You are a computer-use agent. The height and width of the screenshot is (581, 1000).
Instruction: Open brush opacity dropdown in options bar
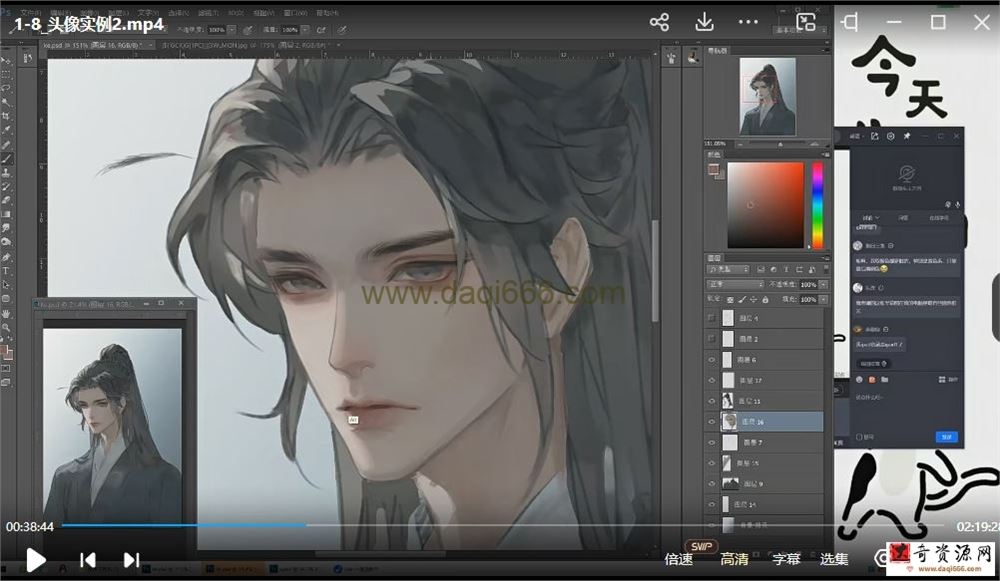click(x=232, y=29)
